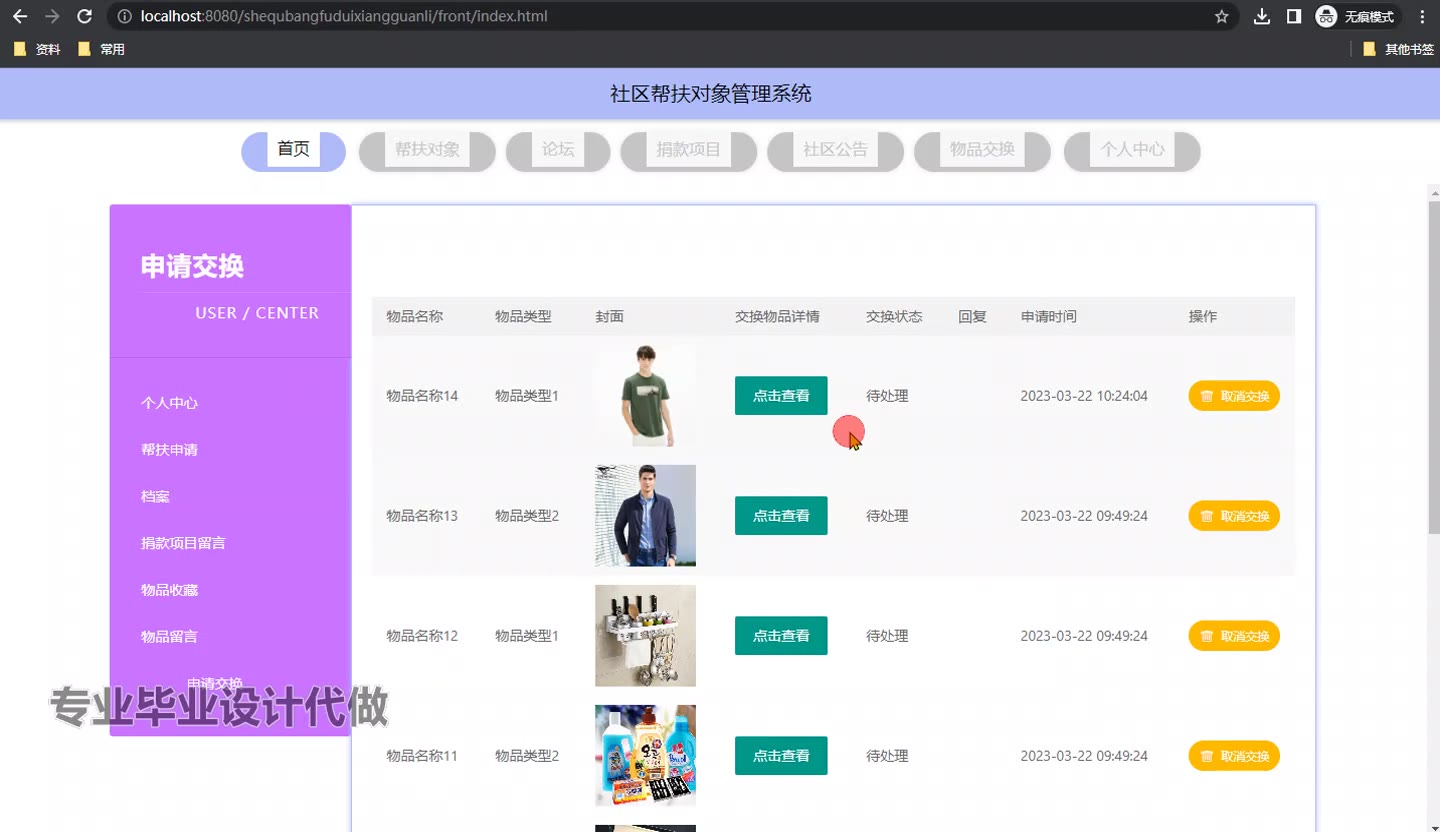Click the 物品类型 column header
Image resolution: width=1440 pixels, height=832 pixels.
tap(523, 316)
